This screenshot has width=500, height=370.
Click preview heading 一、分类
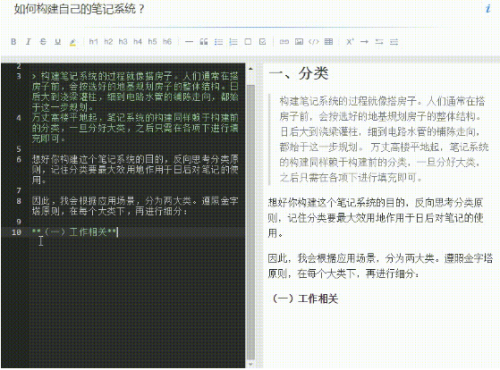pos(298,73)
